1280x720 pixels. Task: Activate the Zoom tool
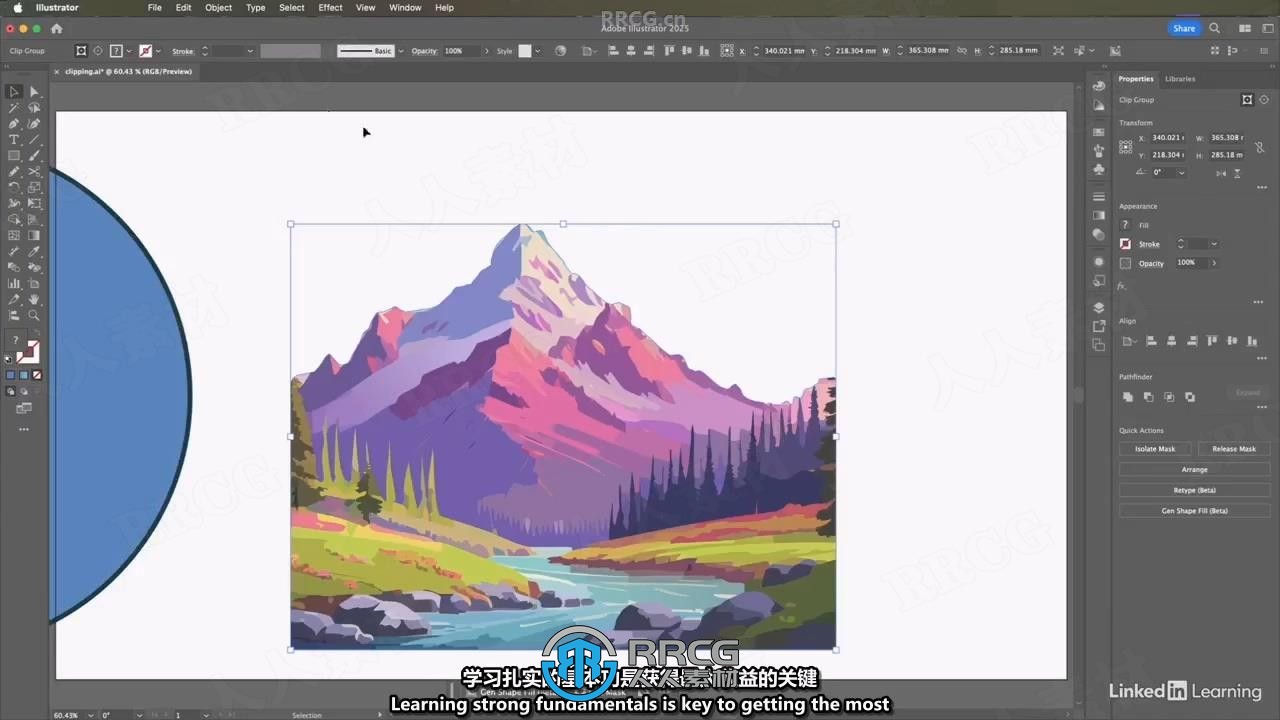(x=34, y=316)
